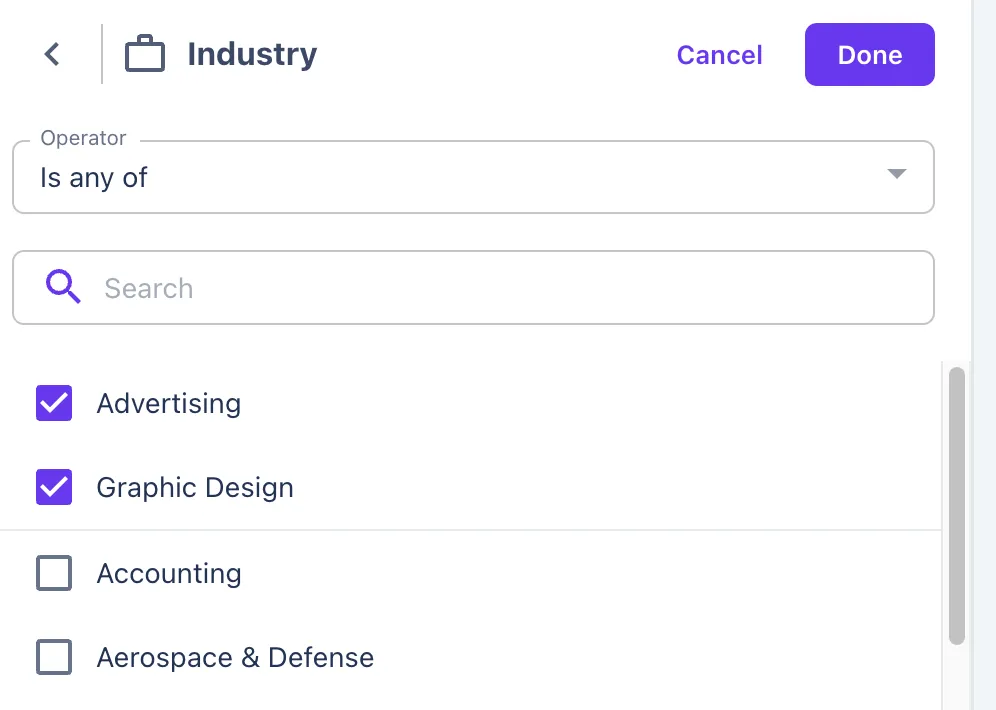The image size is (996, 710).
Task: Click the briefcase Industry icon
Action: (x=144, y=54)
